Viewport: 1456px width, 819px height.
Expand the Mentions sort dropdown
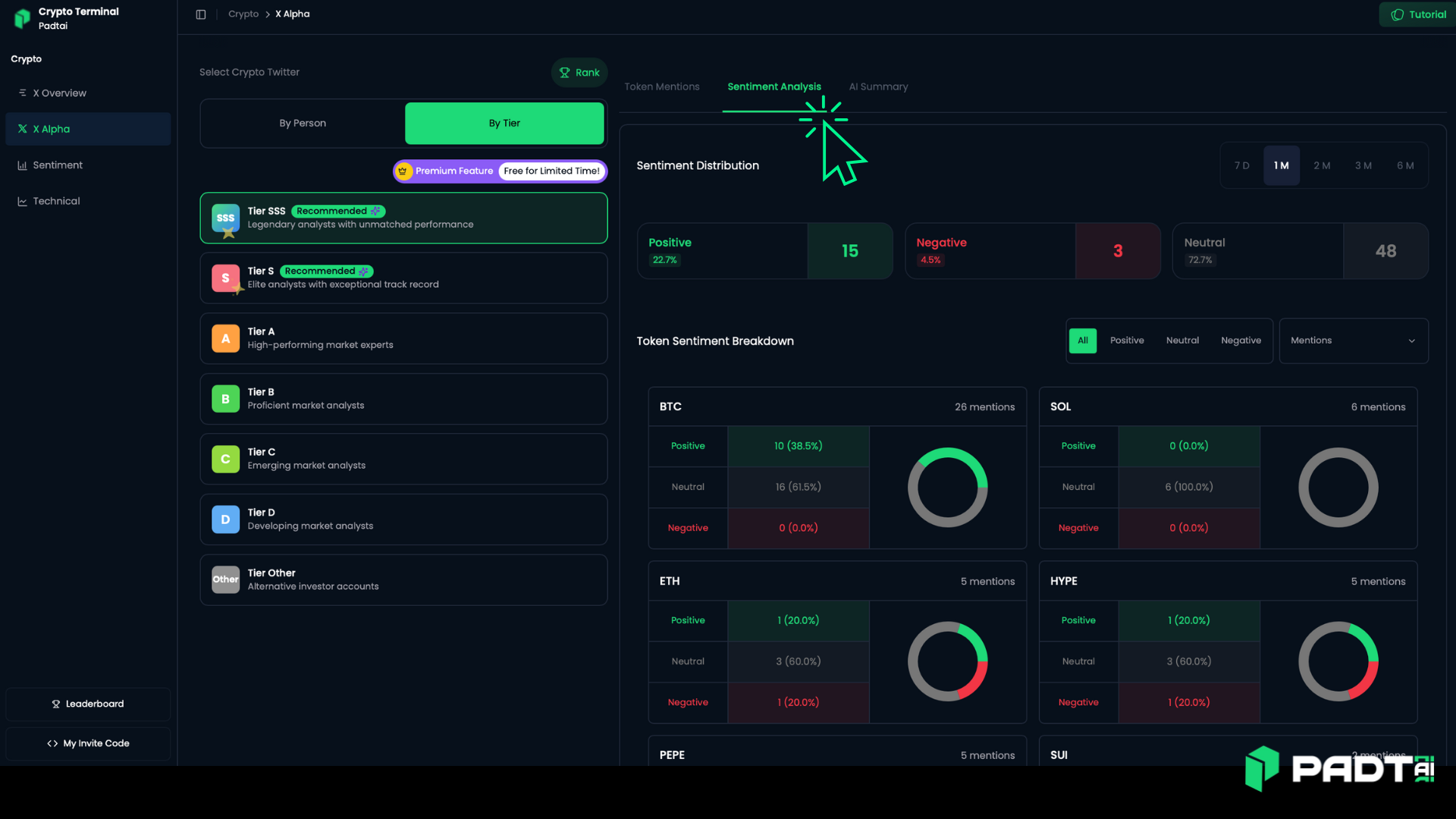coord(1353,340)
